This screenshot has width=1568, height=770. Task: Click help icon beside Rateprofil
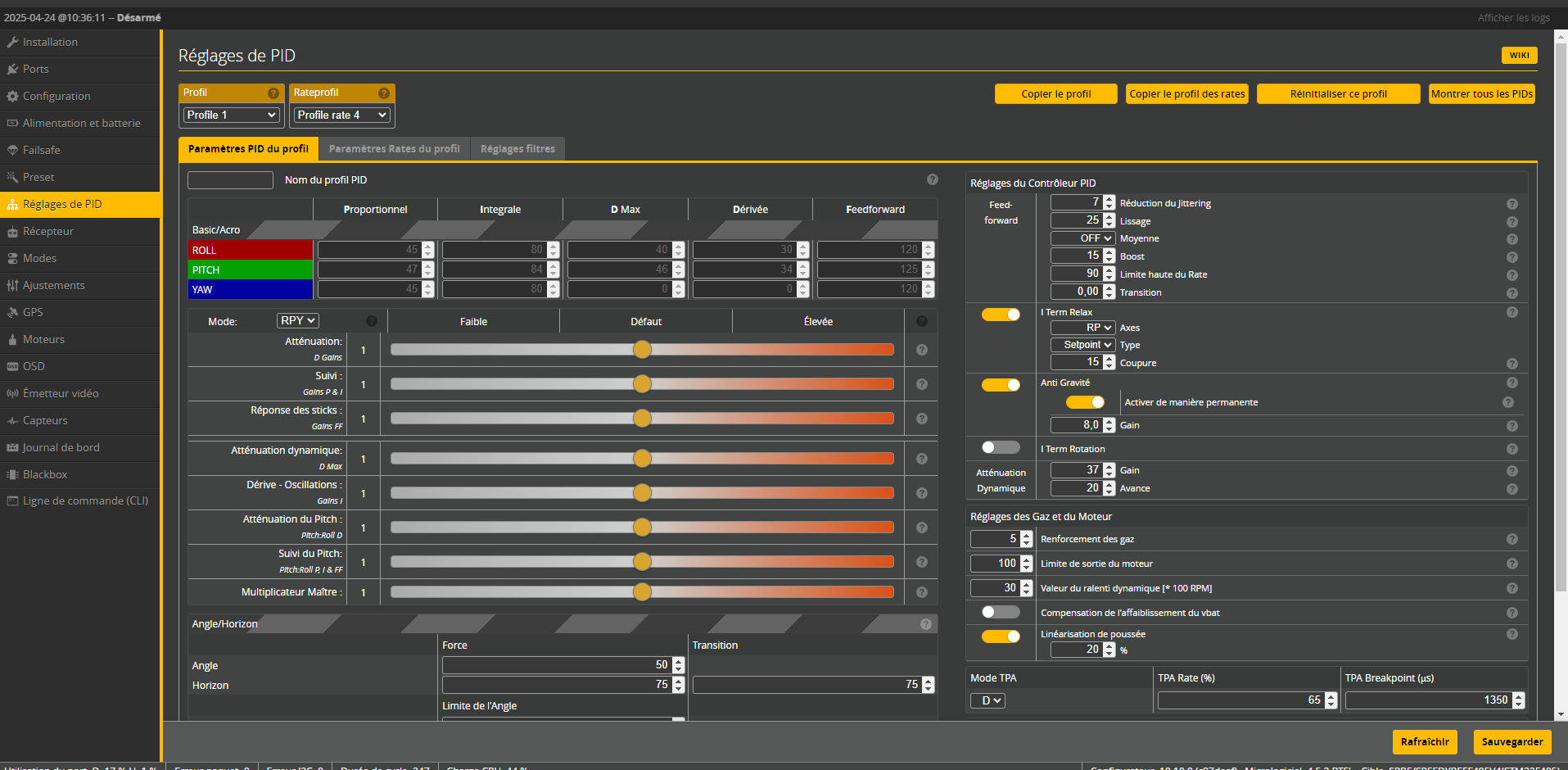pyautogui.click(x=384, y=93)
